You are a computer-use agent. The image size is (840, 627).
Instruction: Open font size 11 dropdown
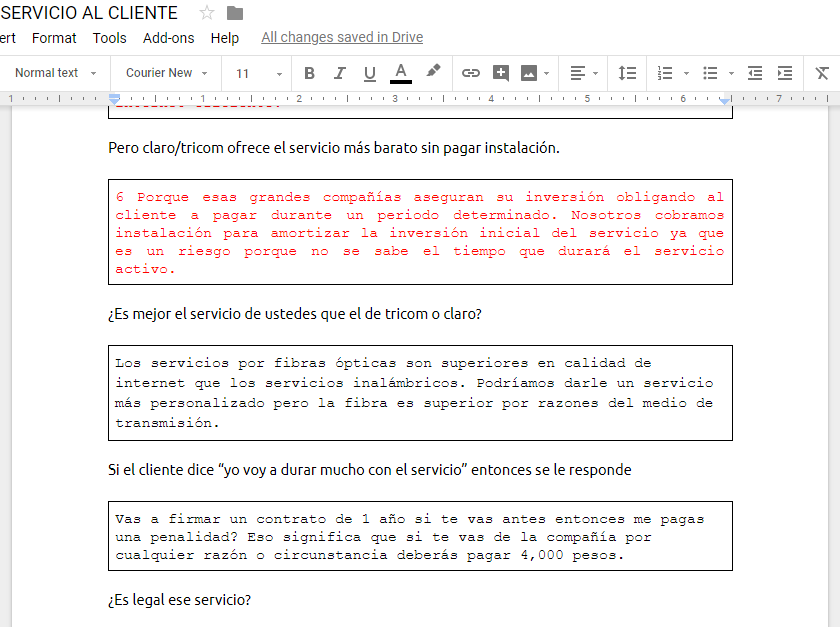click(x=258, y=73)
